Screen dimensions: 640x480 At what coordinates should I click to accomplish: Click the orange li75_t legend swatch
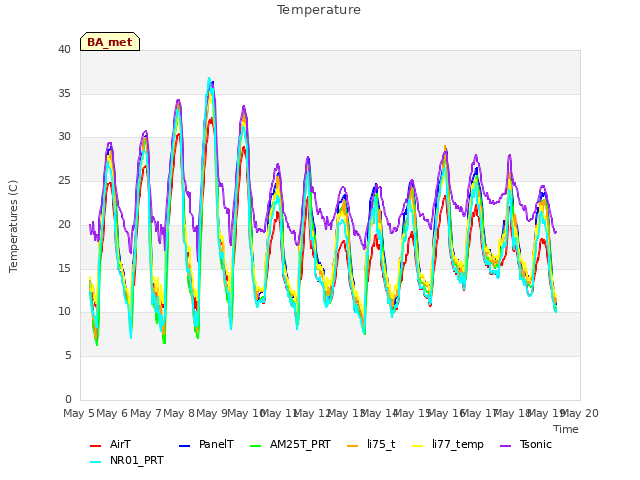pos(352,446)
